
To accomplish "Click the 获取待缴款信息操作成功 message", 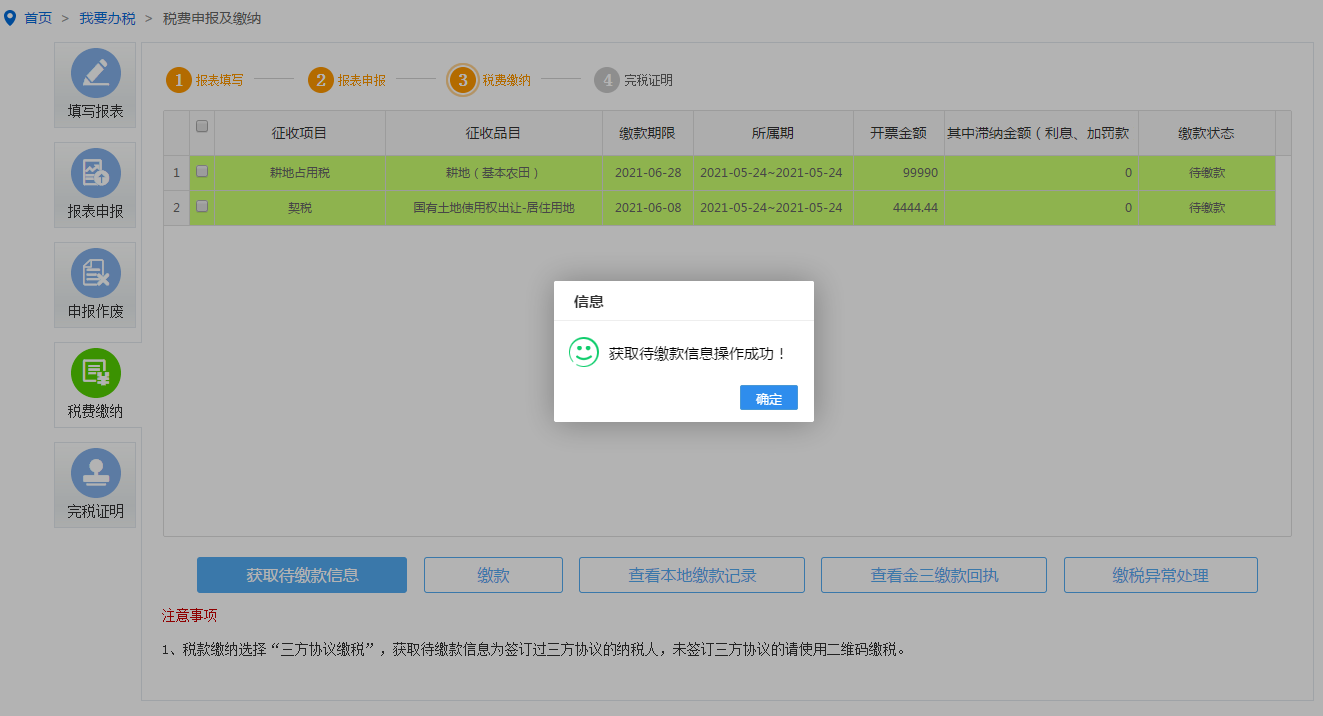I will [x=698, y=353].
